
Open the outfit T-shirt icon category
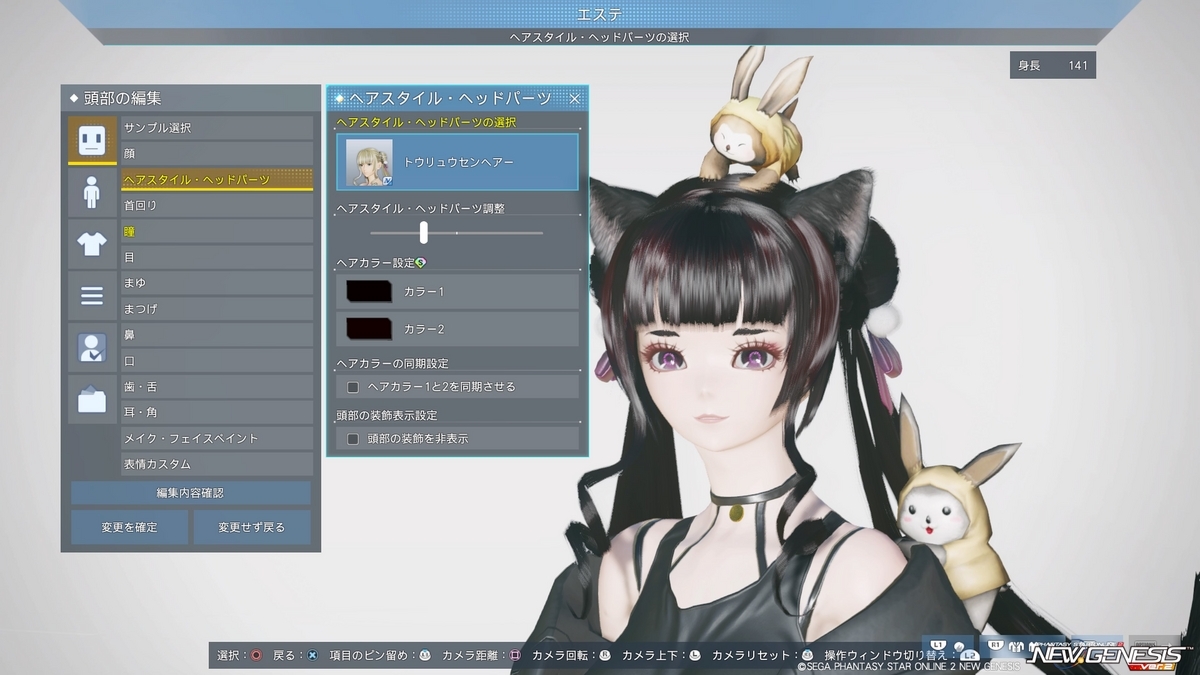pos(92,243)
